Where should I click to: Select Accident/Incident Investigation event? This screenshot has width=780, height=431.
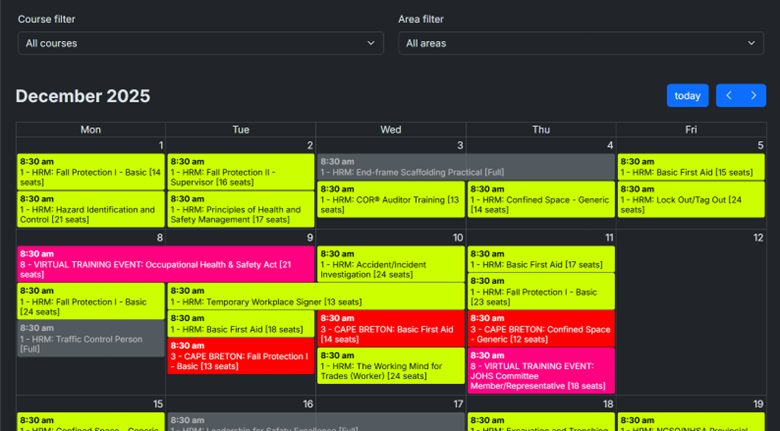[390, 264]
